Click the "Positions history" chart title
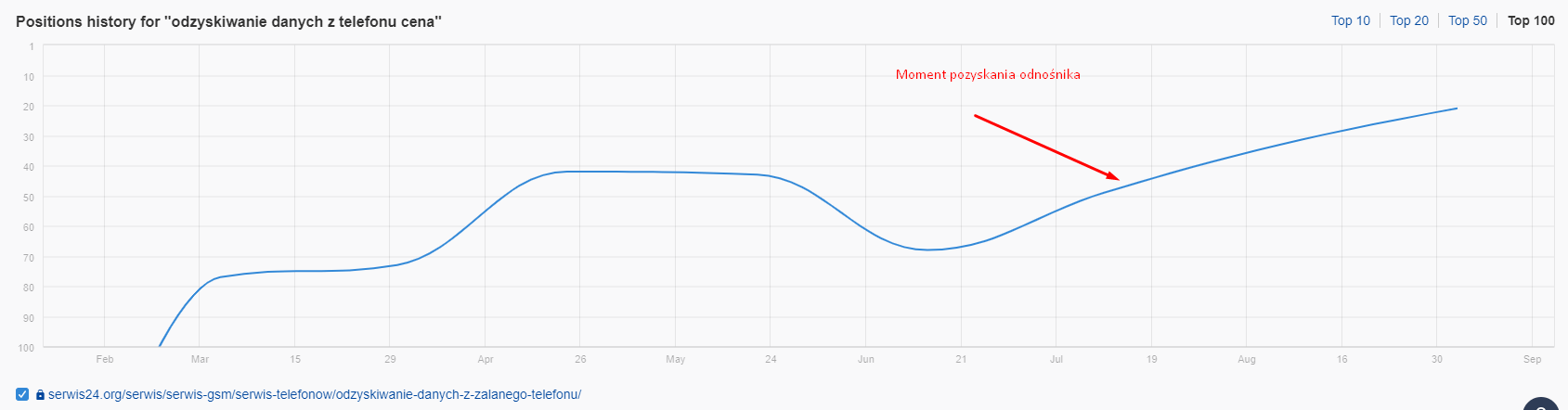The image size is (1568, 410). click(x=228, y=21)
